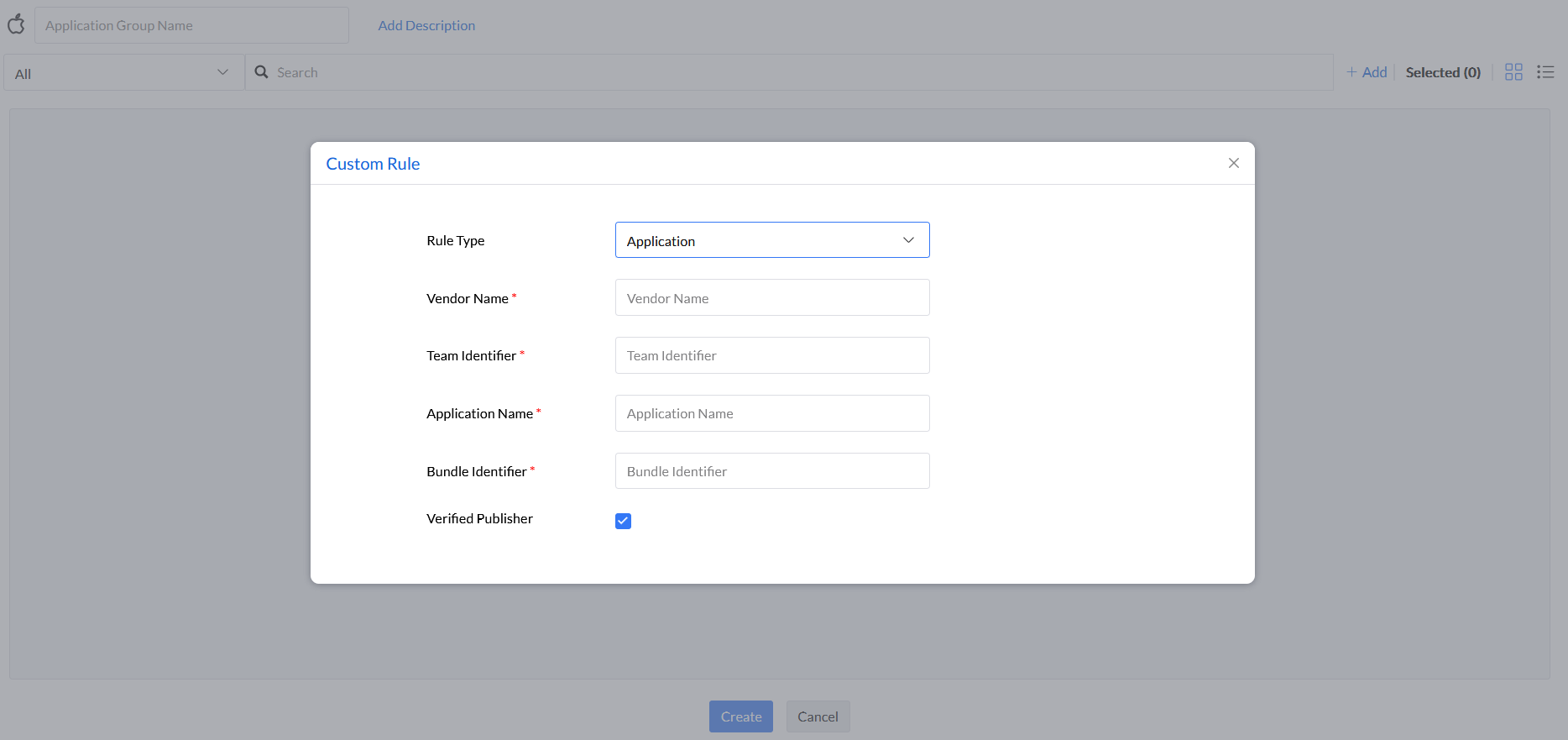Expand the All filter dropdown

pyautogui.click(x=124, y=73)
